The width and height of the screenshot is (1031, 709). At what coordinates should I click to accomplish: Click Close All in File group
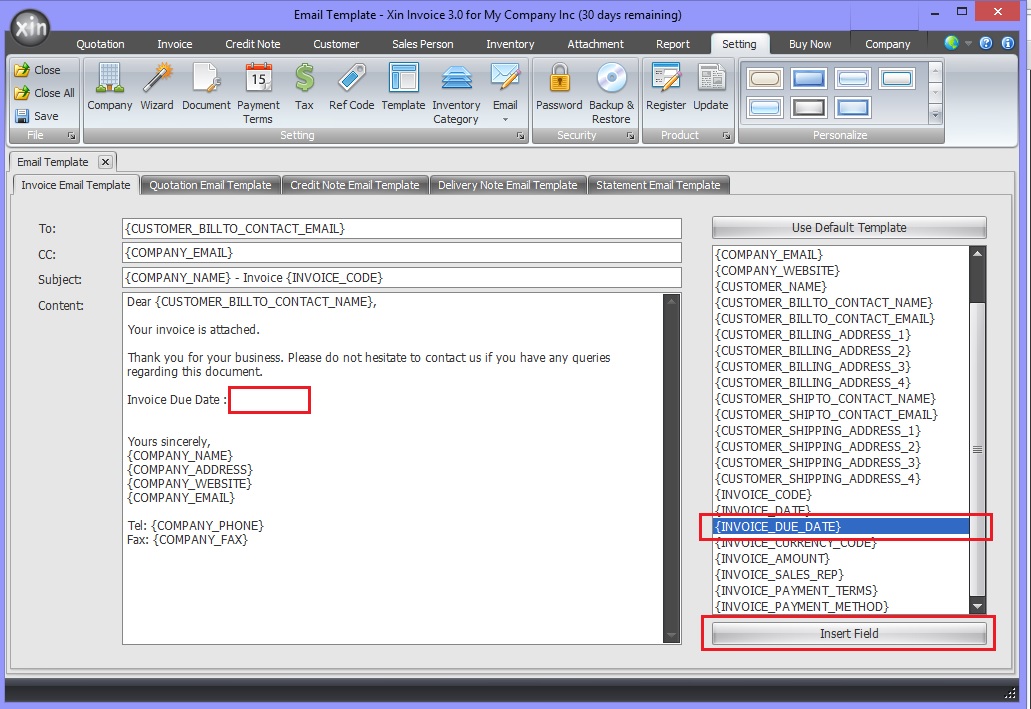[x=45, y=93]
